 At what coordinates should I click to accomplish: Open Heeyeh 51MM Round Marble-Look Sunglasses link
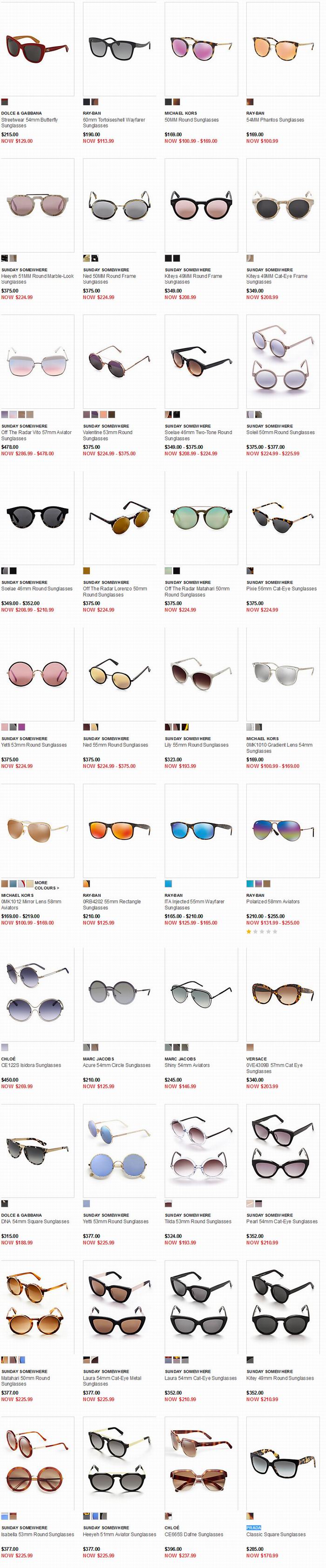point(37,279)
